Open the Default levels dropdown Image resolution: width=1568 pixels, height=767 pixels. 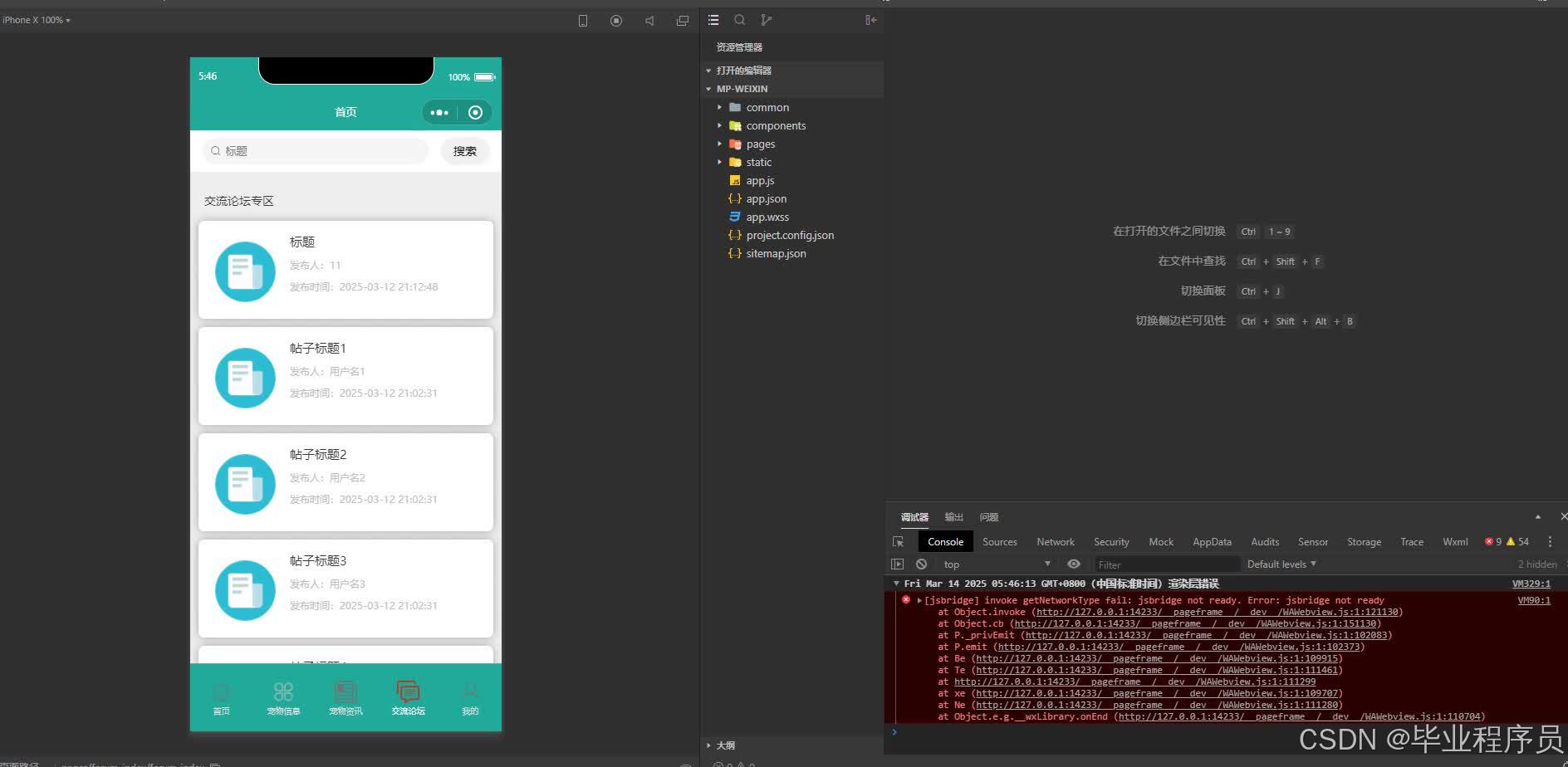[x=1281, y=564]
